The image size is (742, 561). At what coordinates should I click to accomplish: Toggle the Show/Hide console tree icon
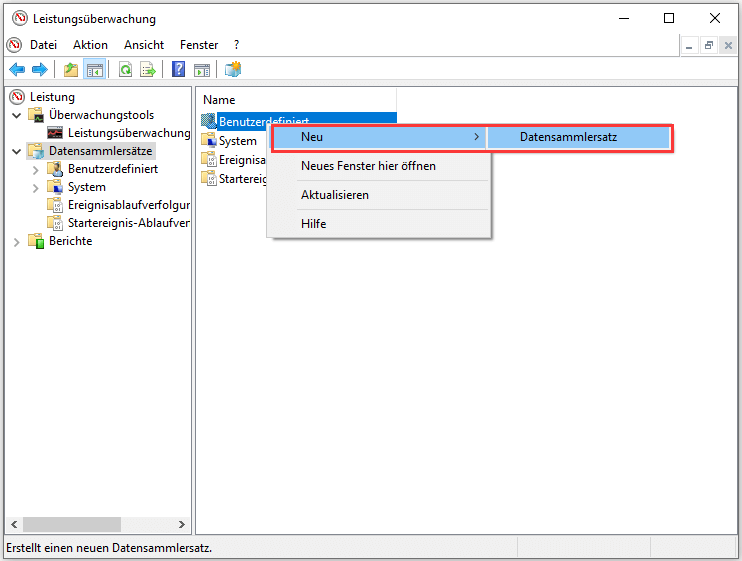coord(95,69)
